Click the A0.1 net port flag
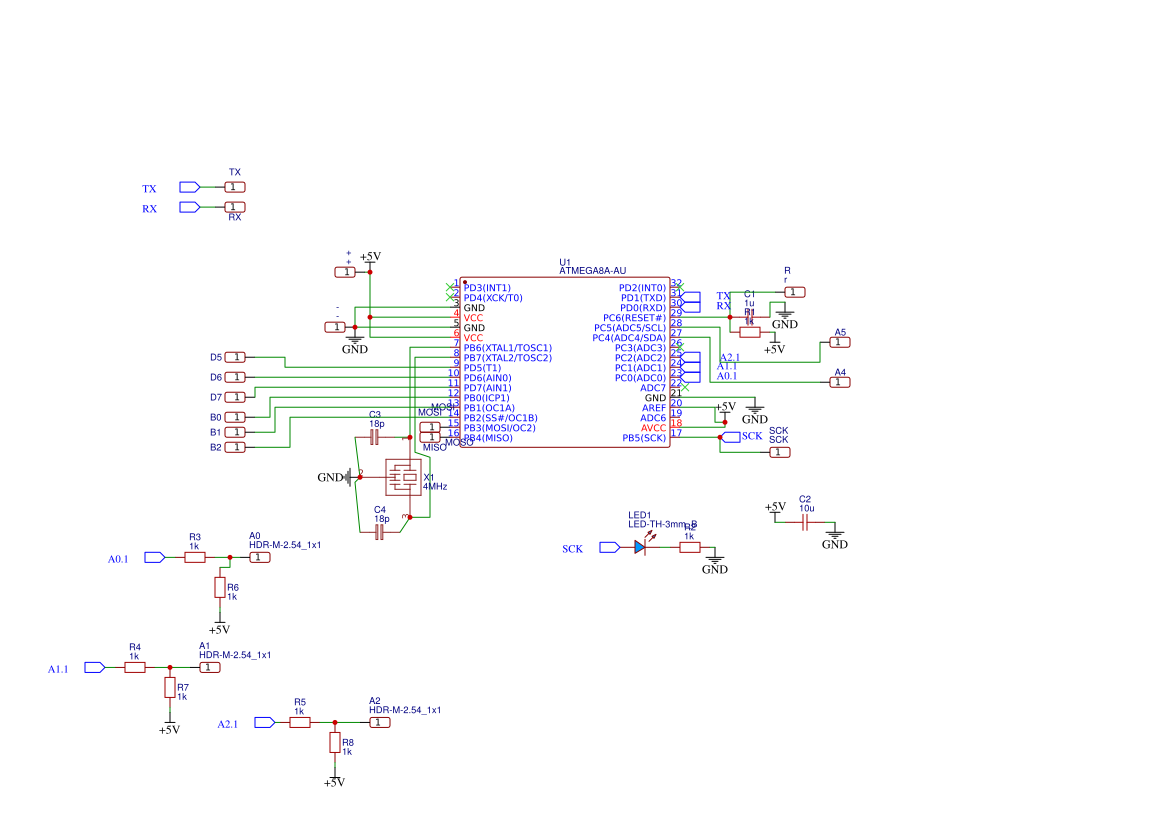Screen dimensions: 1169x828 [x=154, y=557]
